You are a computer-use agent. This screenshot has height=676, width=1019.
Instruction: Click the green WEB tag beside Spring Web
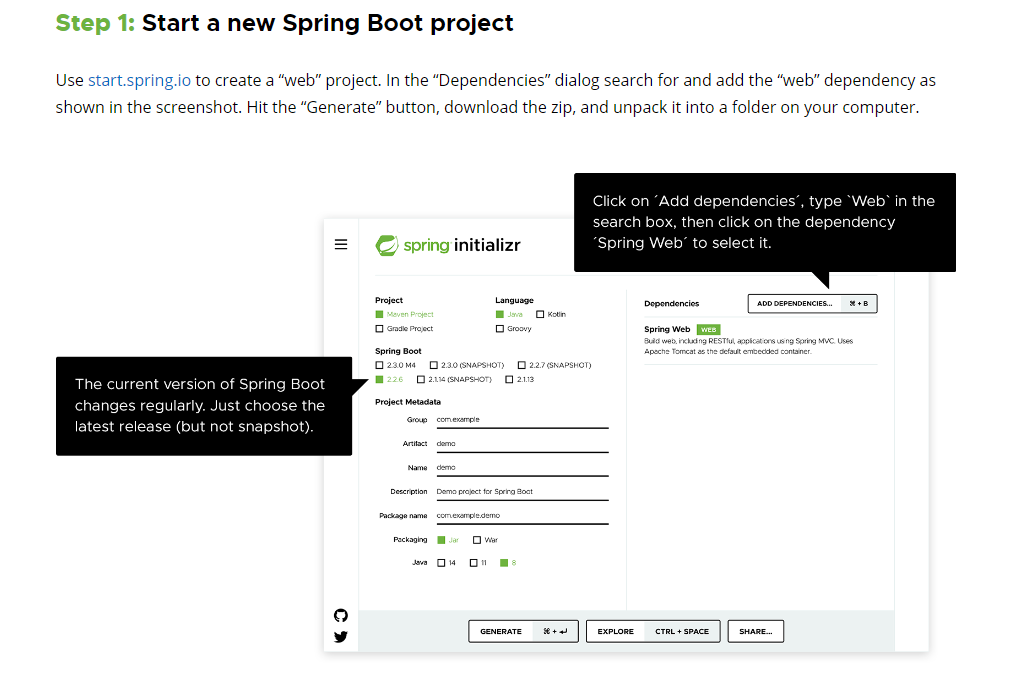pos(708,330)
